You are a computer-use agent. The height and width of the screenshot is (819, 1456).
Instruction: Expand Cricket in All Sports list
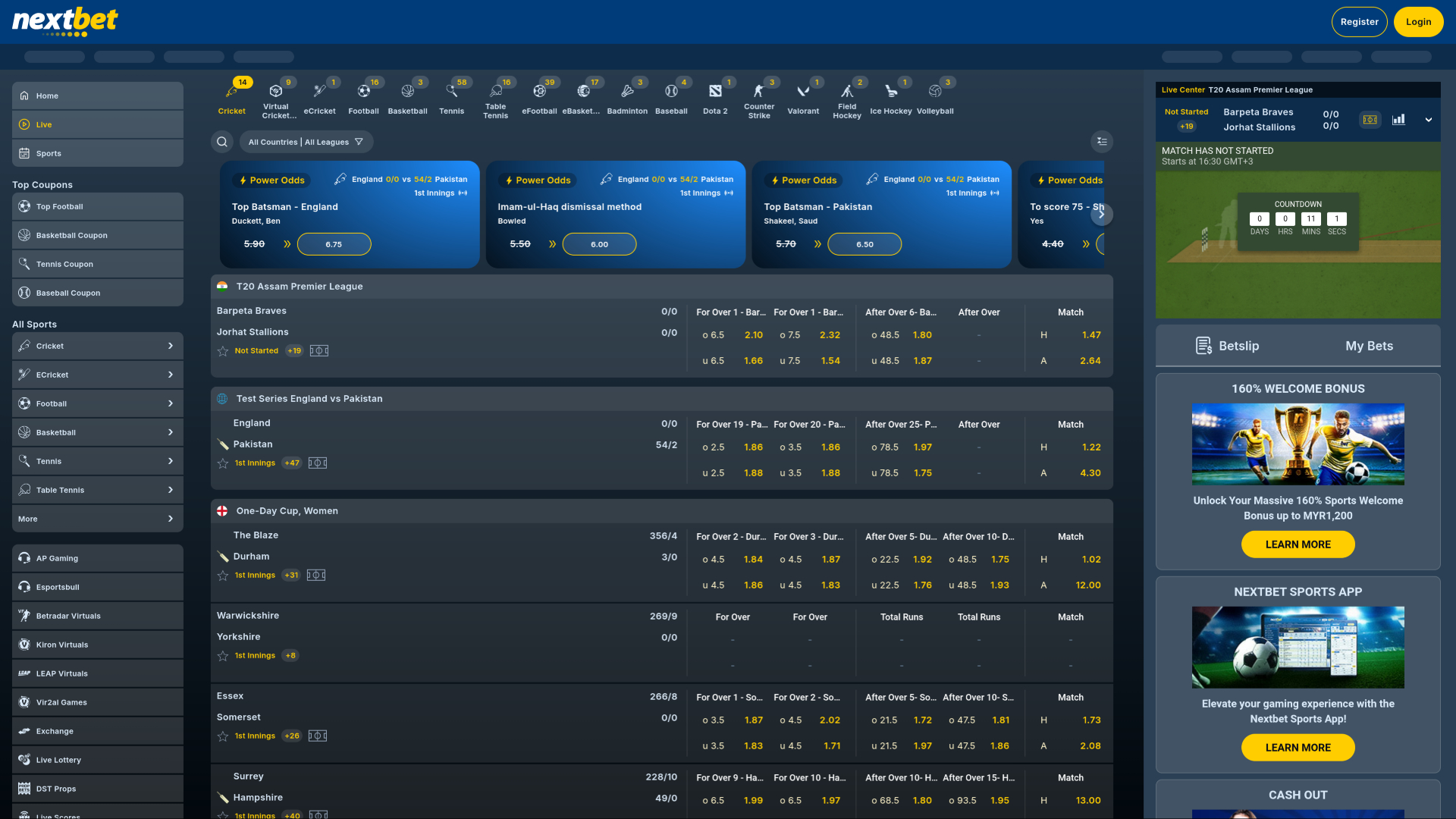click(x=98, y=346)
